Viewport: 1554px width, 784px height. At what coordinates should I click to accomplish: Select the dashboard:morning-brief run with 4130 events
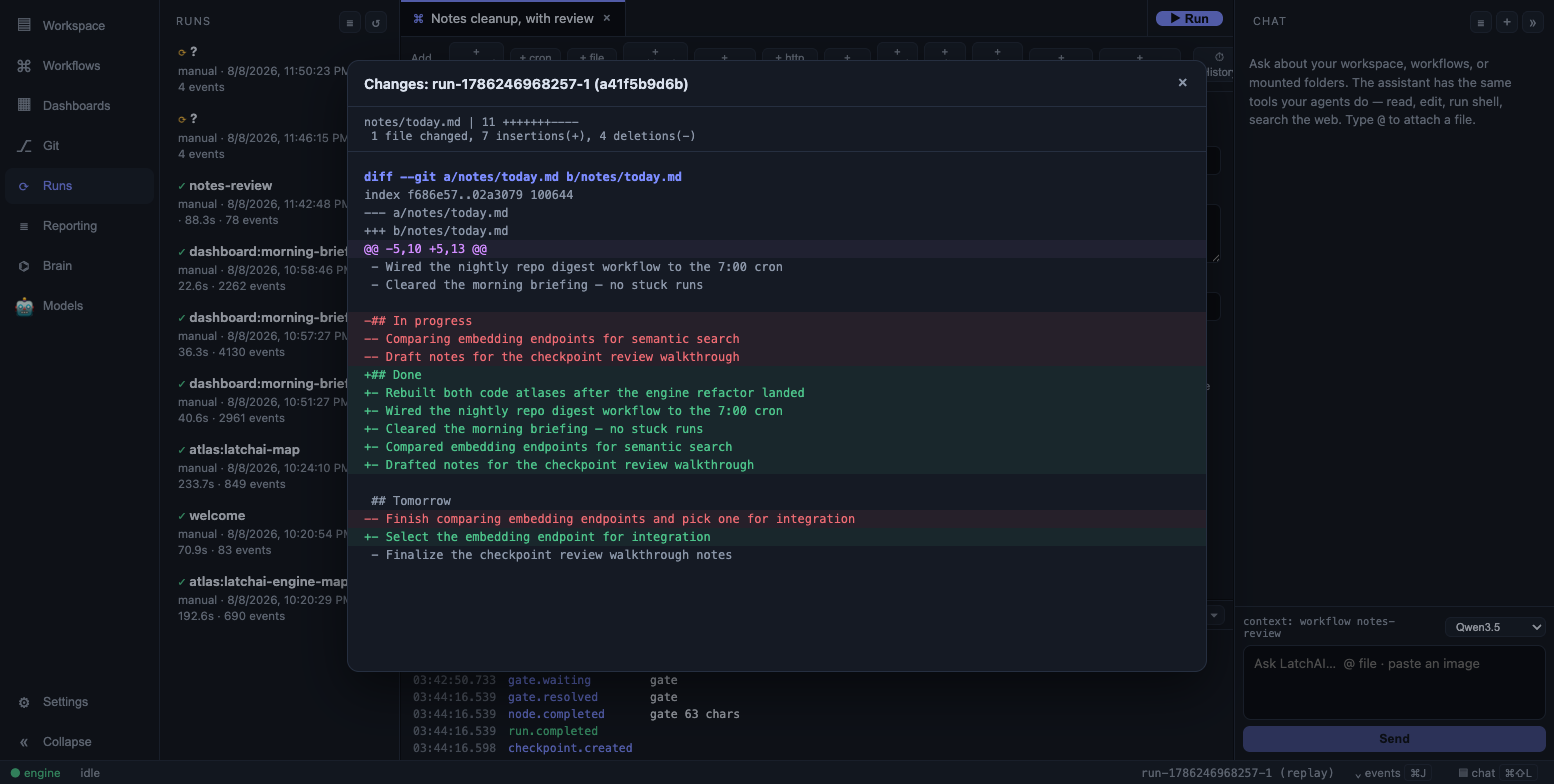(260, 334)
